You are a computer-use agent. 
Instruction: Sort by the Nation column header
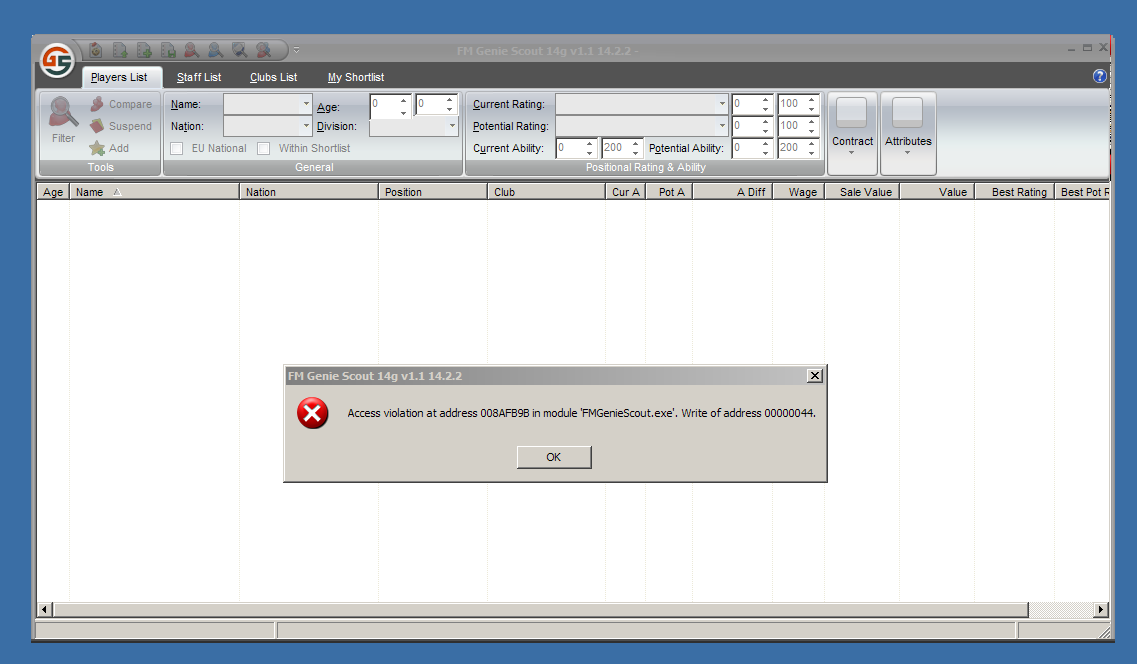click(309, 192)
